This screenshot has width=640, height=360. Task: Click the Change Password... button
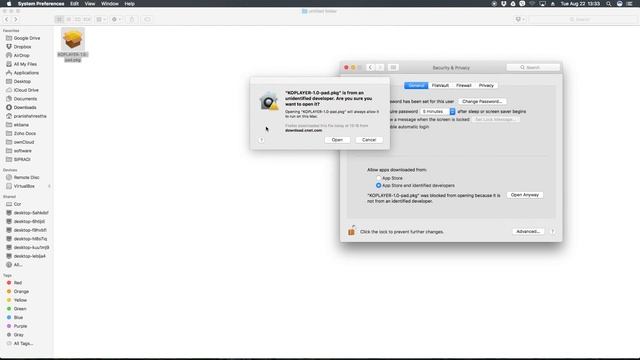482,101
